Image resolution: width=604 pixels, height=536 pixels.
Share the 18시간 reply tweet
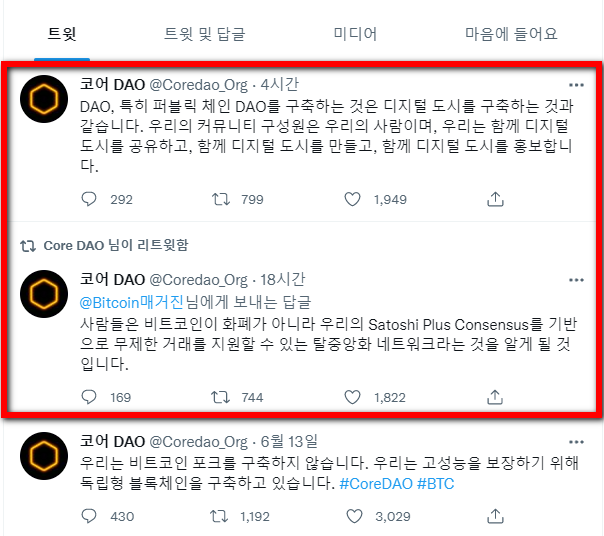pos(495,397)
